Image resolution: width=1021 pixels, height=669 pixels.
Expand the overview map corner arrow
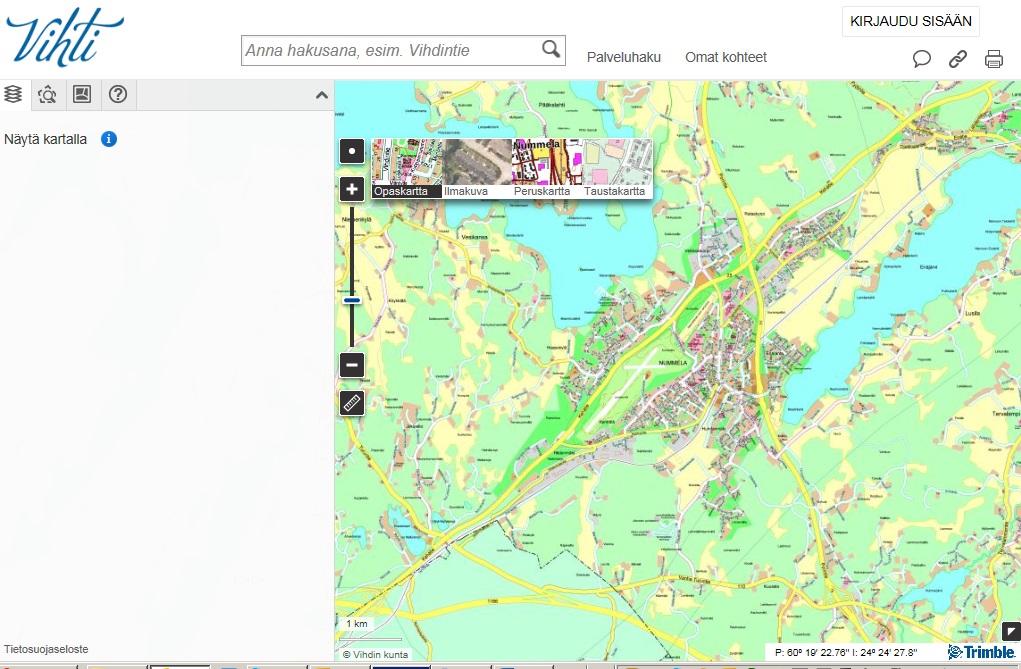tap(1010, 631)
